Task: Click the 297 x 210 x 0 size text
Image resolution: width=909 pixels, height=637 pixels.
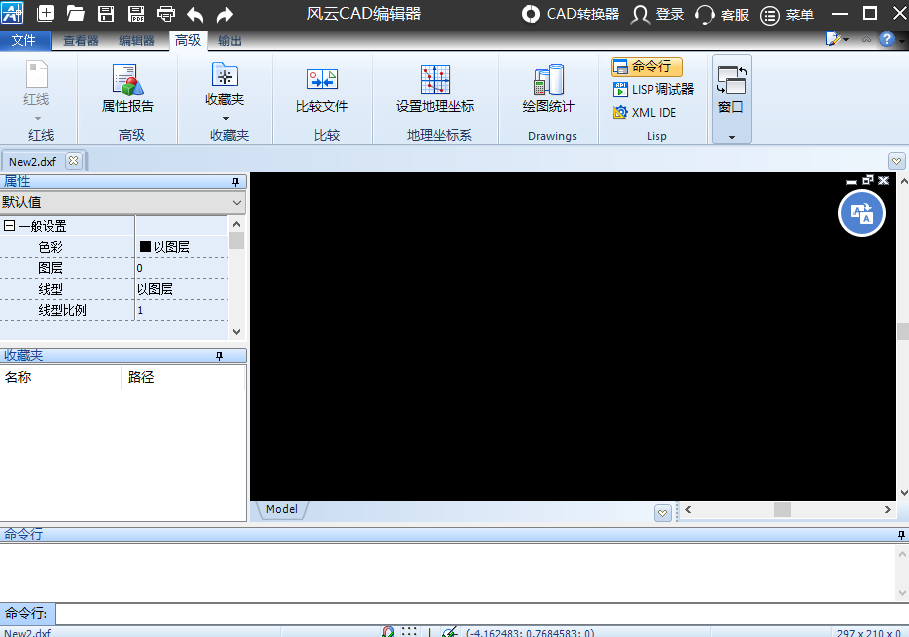Action: [868, 633]
